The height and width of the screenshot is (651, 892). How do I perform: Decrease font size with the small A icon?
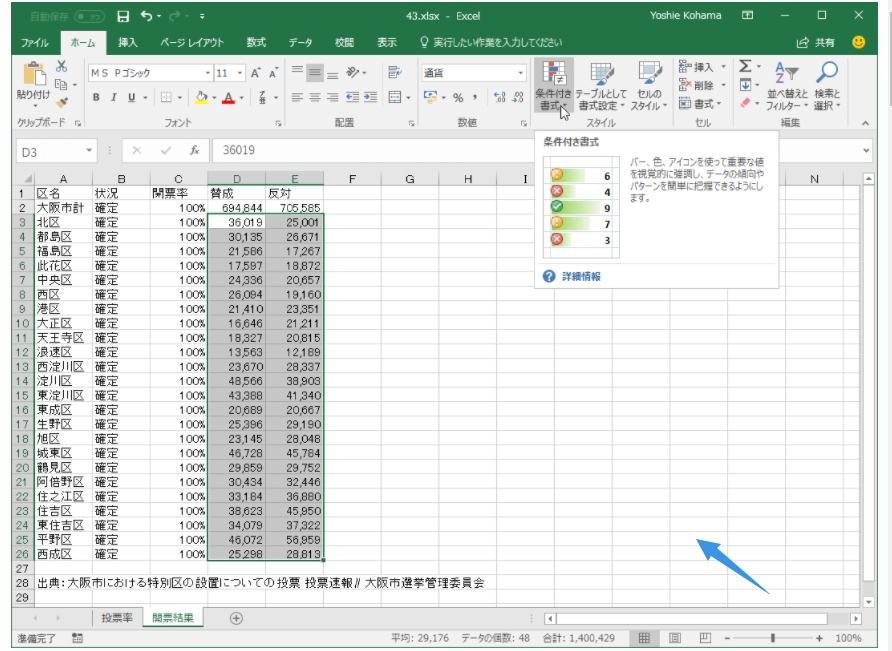pyautogui.click(x=274, y=73)
